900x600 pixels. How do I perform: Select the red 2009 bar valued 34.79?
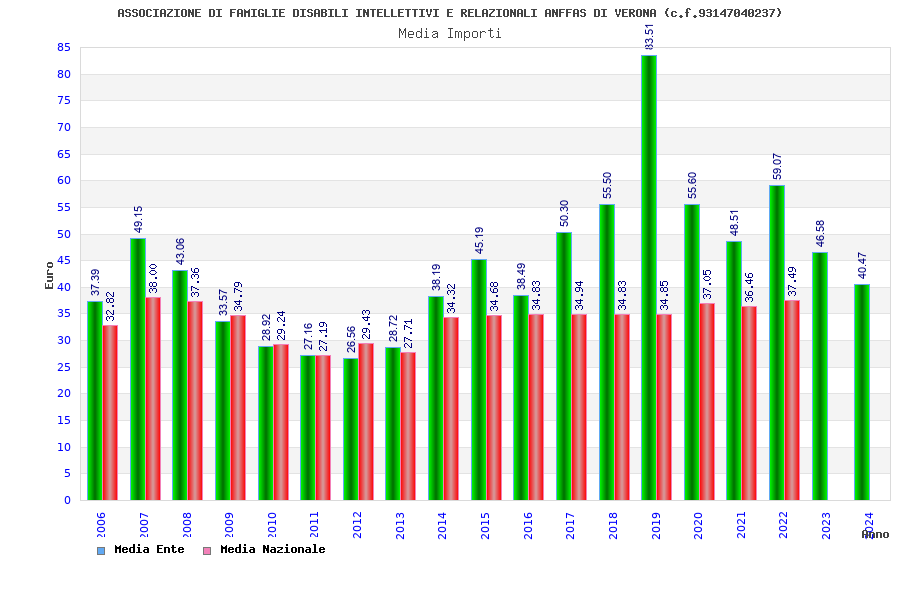coord(238,408)
